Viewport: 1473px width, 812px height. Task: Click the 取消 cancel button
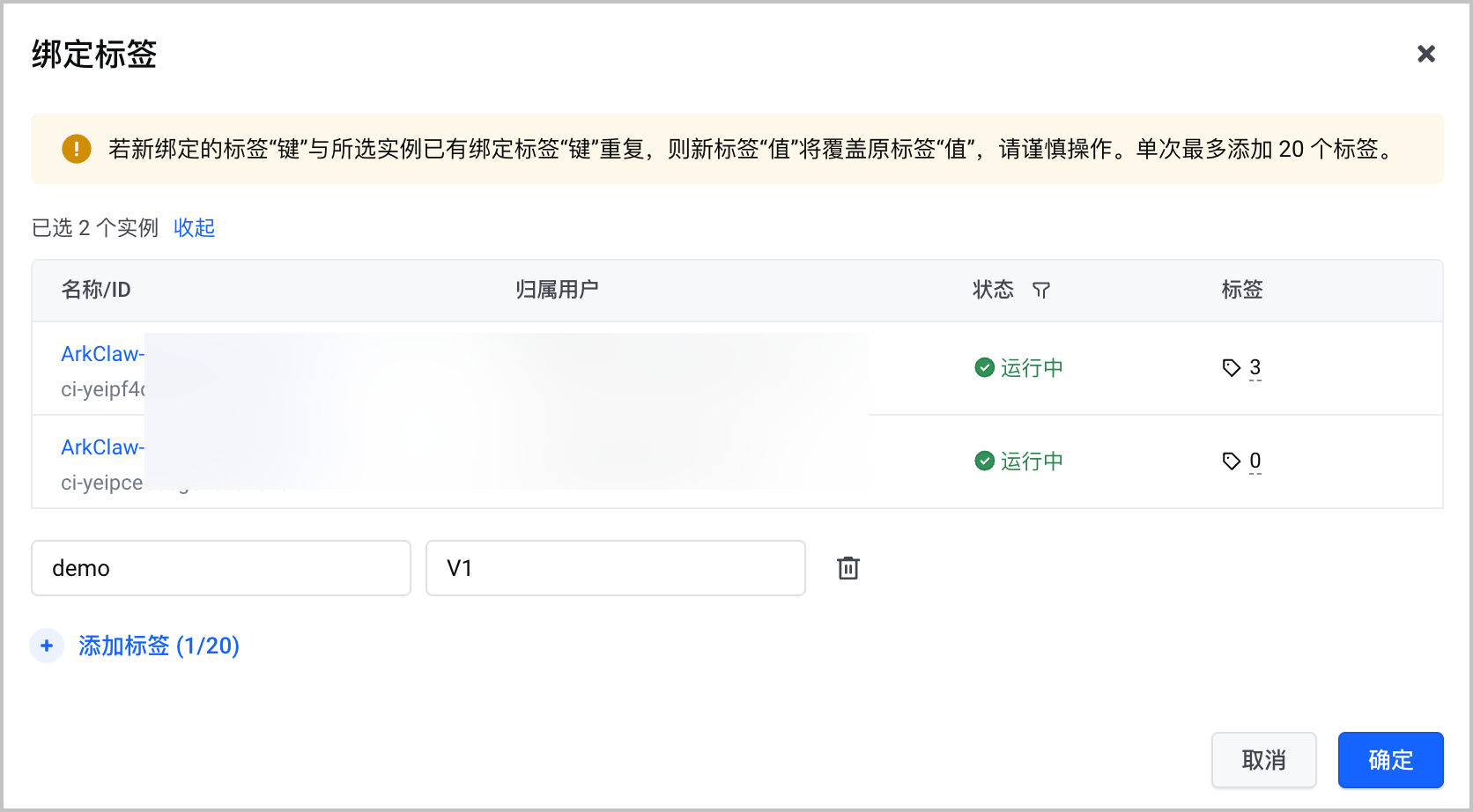pos(1264,760)
